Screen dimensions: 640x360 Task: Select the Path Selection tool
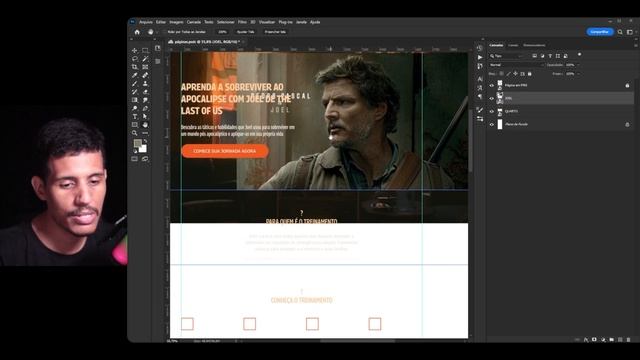[x=145, y=117]
